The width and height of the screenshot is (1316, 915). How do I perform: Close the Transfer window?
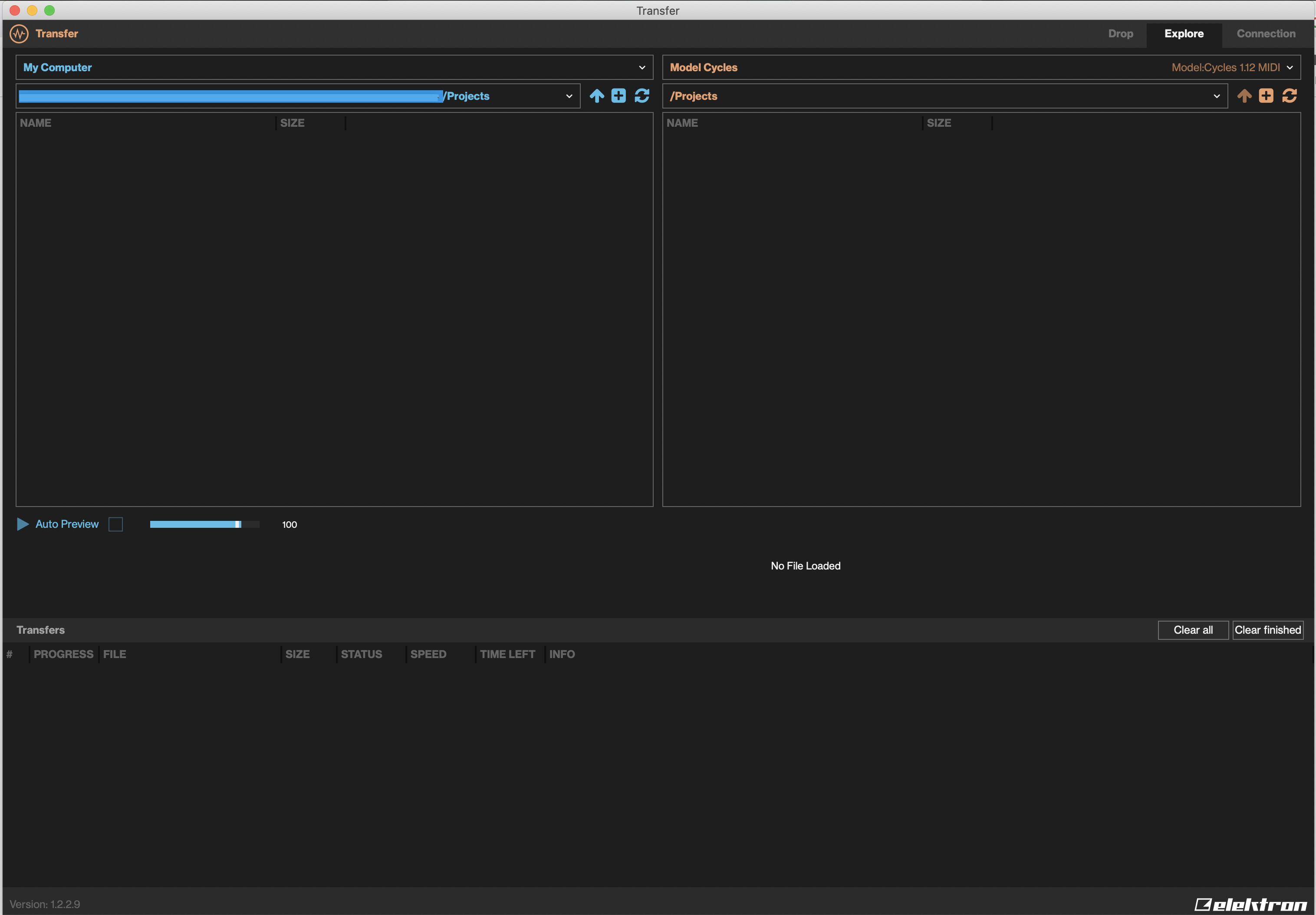click(15, 10)
